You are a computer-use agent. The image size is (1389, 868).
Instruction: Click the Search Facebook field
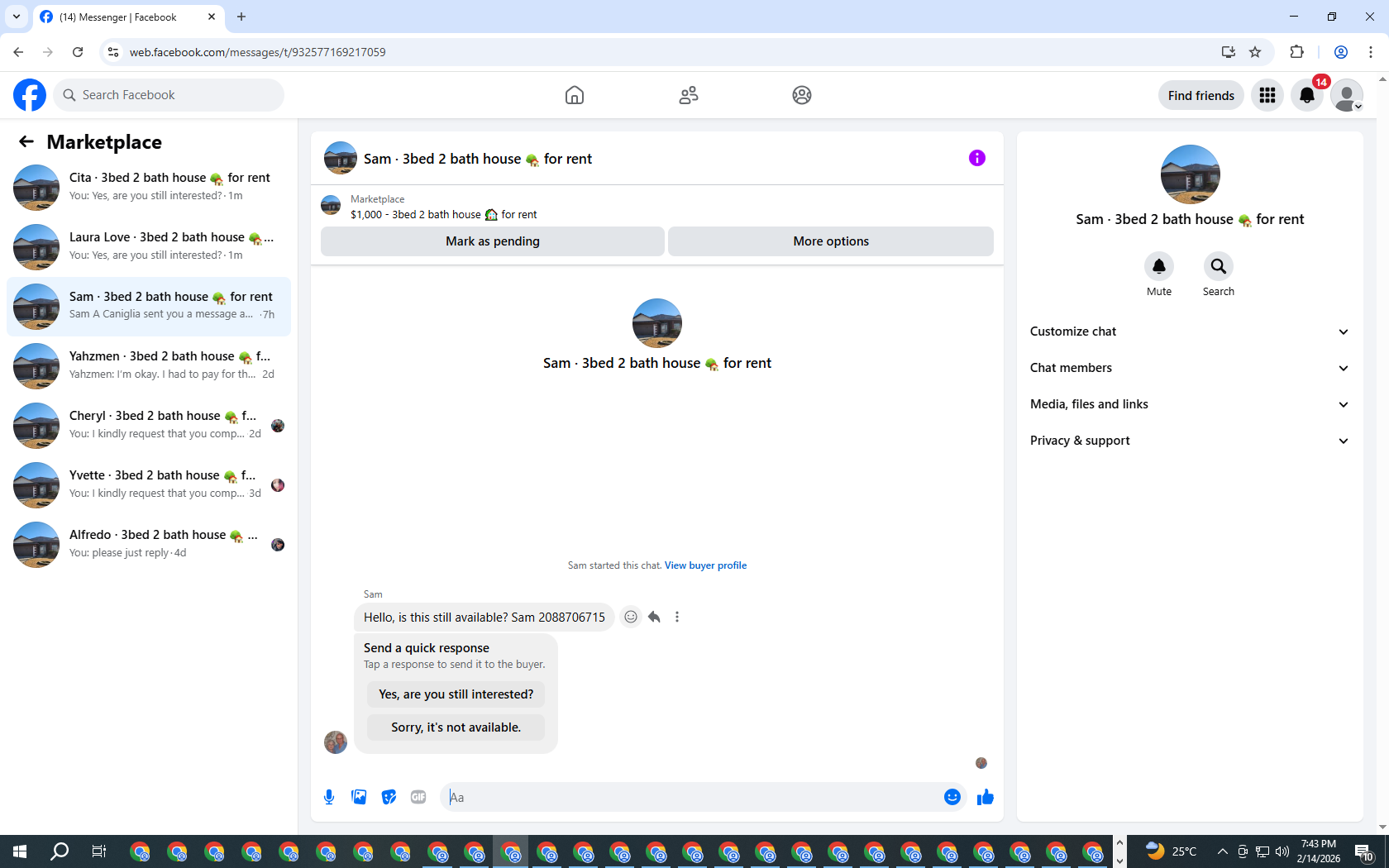pyautogui.click(x=169, y=95)
